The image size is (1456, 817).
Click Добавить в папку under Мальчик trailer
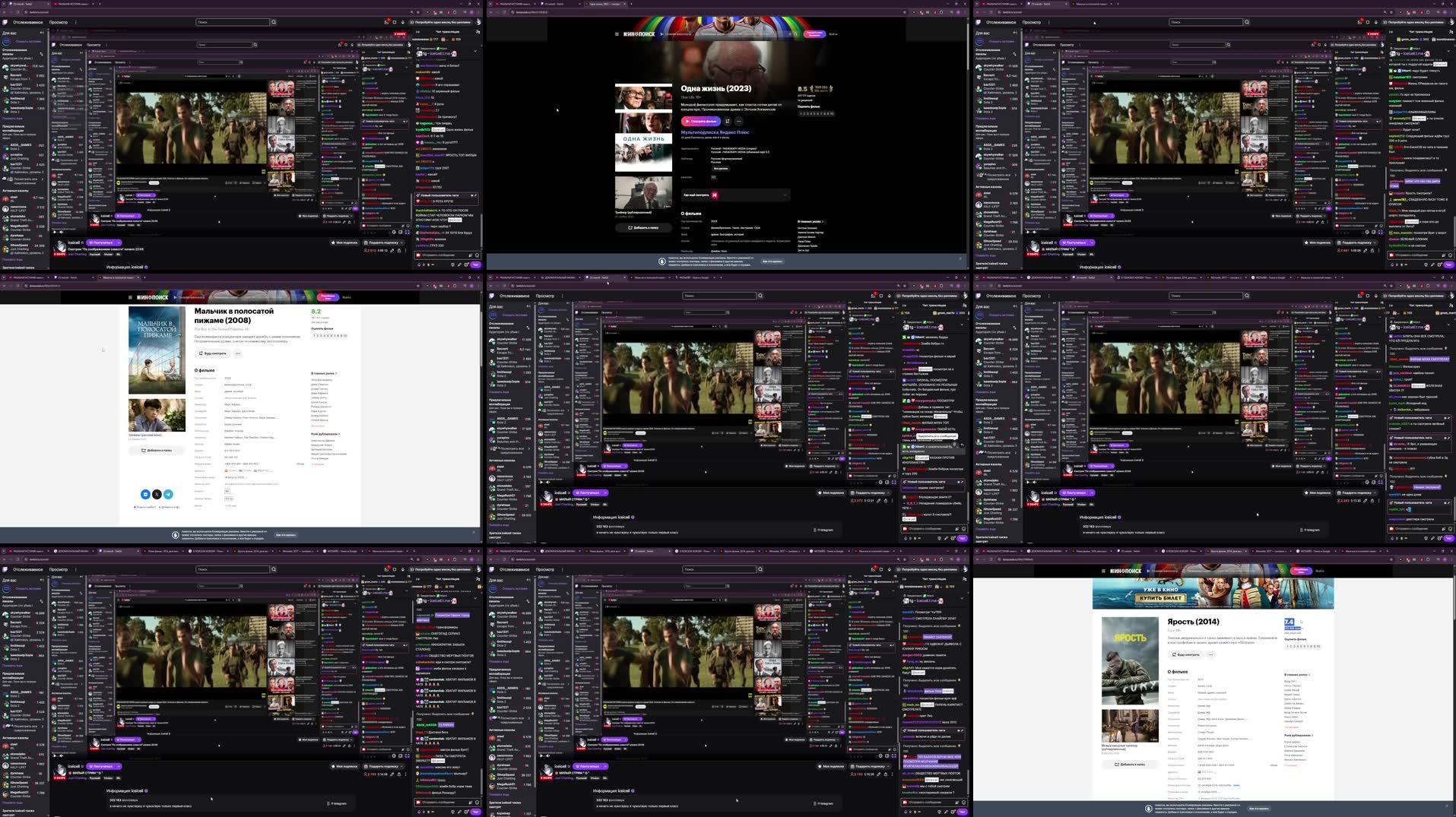[157, 450]
